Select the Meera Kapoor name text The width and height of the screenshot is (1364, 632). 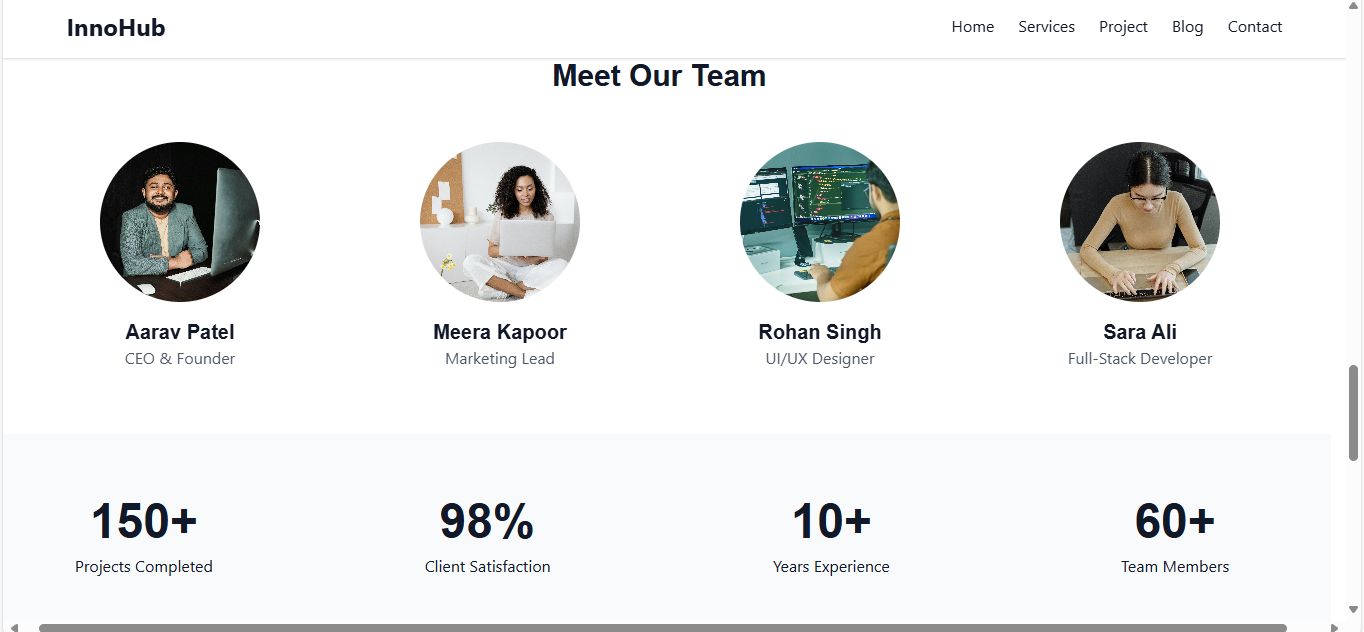coord(500,332)
